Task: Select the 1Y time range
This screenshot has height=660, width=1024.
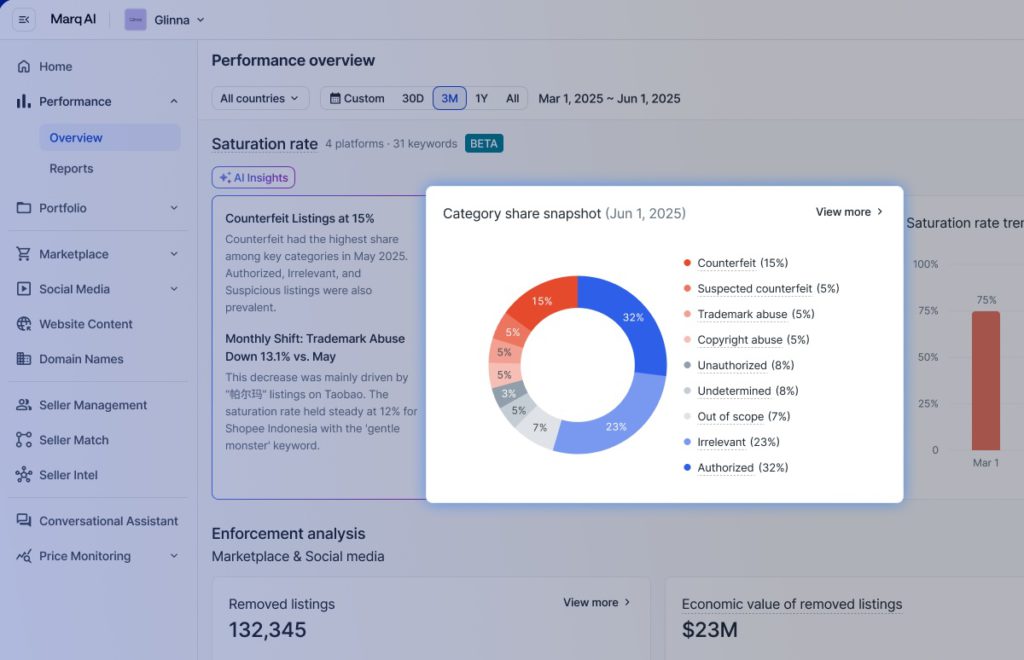Action: click(481, 98)
